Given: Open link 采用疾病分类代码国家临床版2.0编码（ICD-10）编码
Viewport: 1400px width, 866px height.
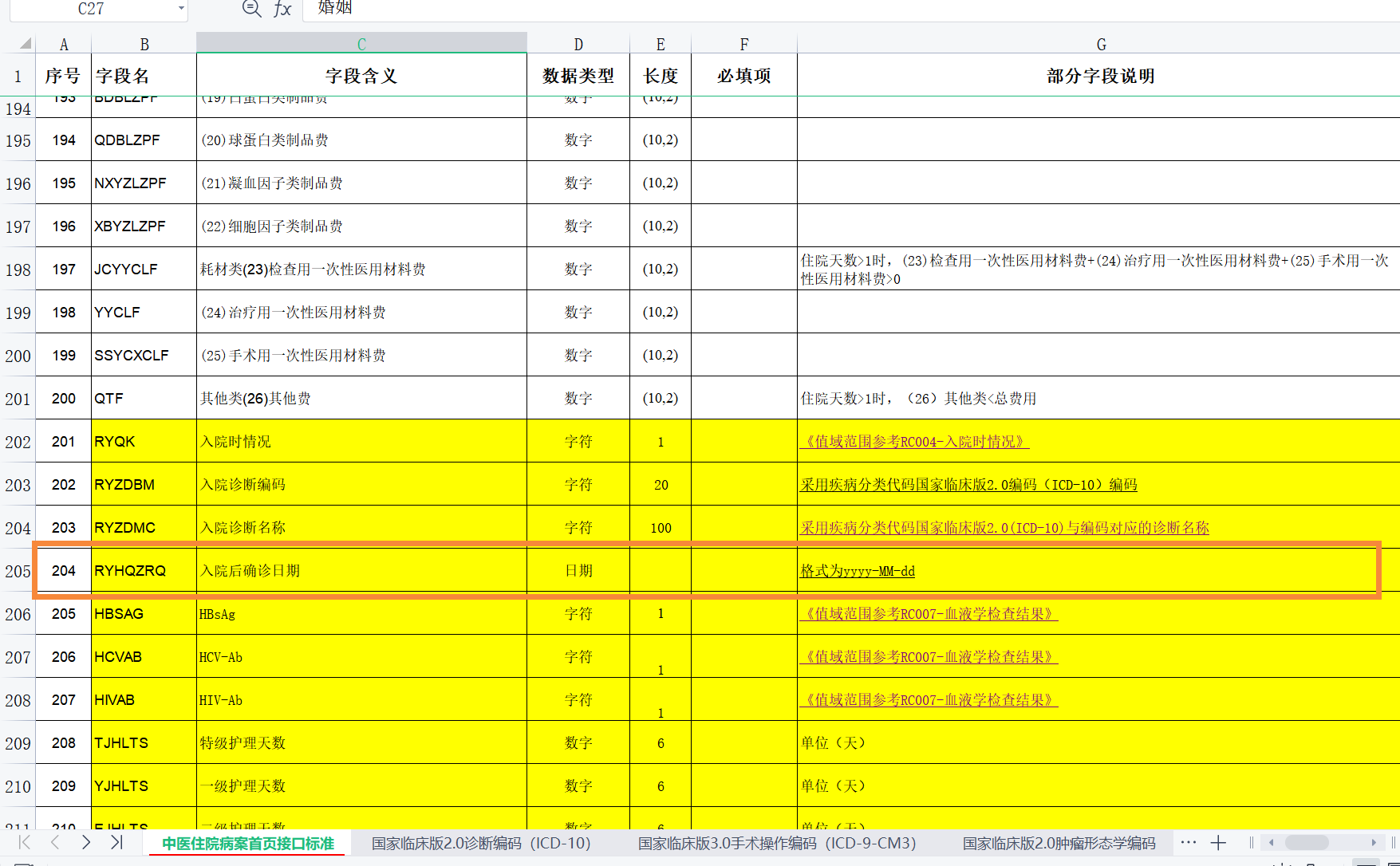Looking at the screenshot, I should [968, 485].
